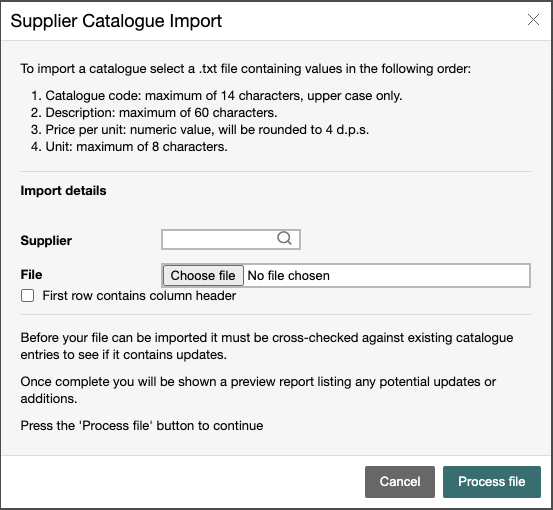Close the Supplier Catalogue Import dialog
The width and height of the screenshot is (553, 510).
click(x=533, y=20)
